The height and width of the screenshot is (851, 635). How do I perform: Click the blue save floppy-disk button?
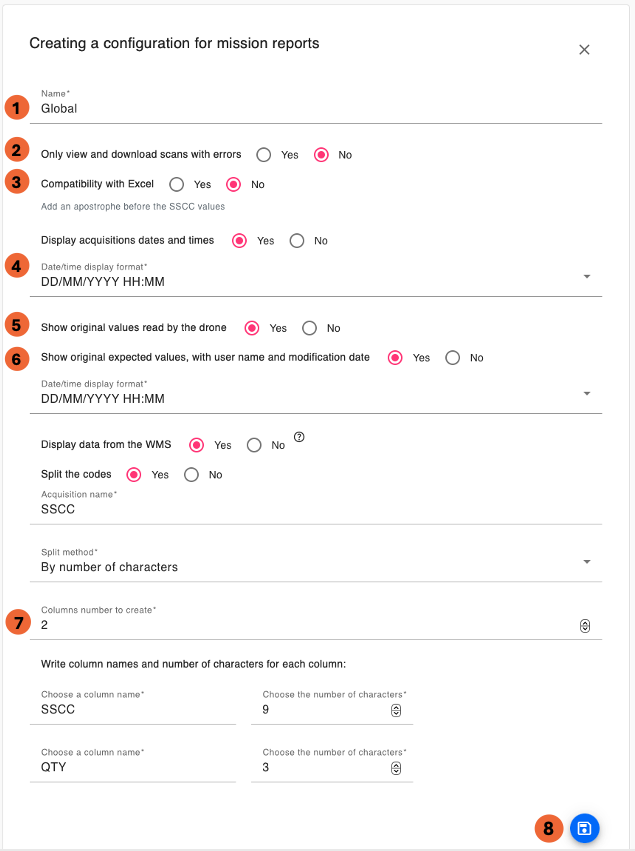[x=584, y=828]
